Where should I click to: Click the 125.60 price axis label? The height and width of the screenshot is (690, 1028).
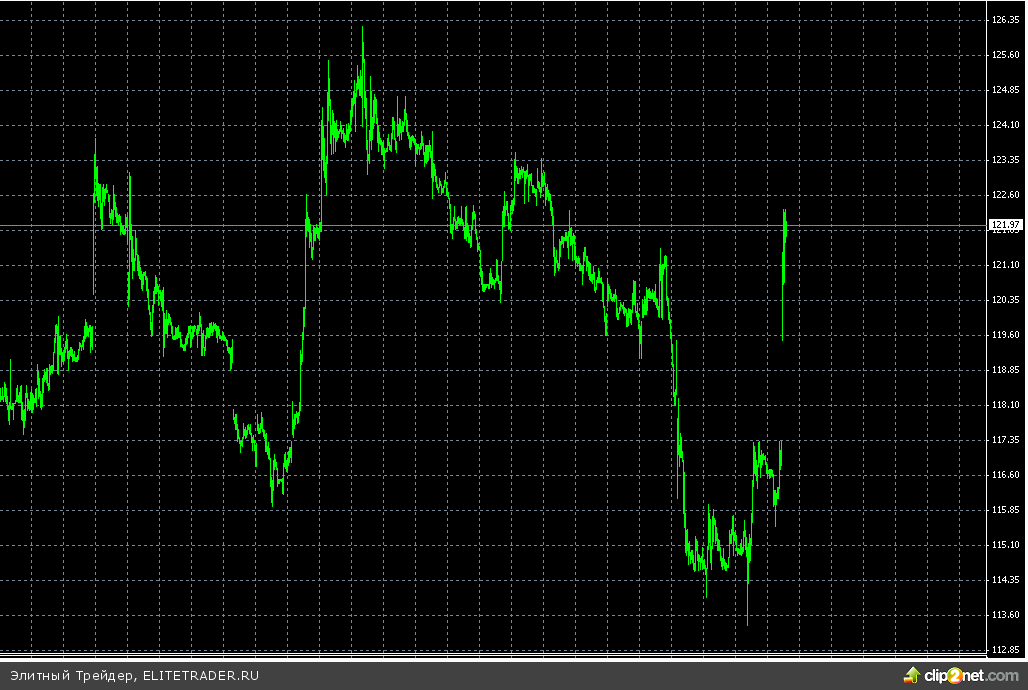pyautogui.click(x=1005, y=55)
